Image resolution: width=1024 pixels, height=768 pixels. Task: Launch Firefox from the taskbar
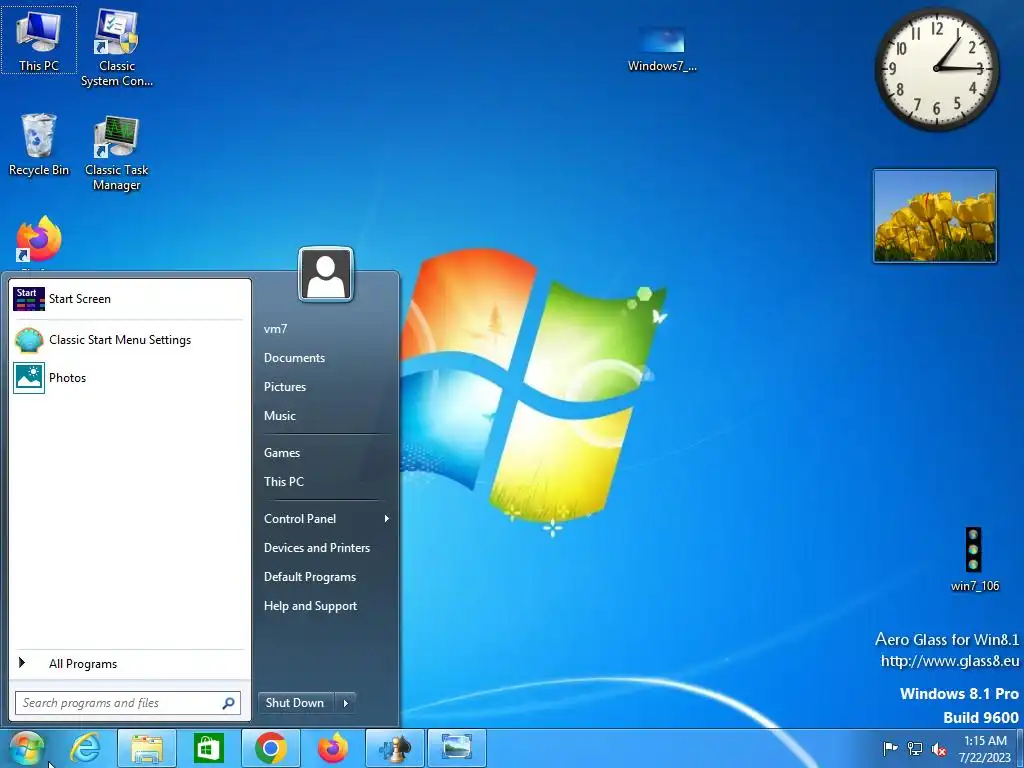[x=333, y=748]
